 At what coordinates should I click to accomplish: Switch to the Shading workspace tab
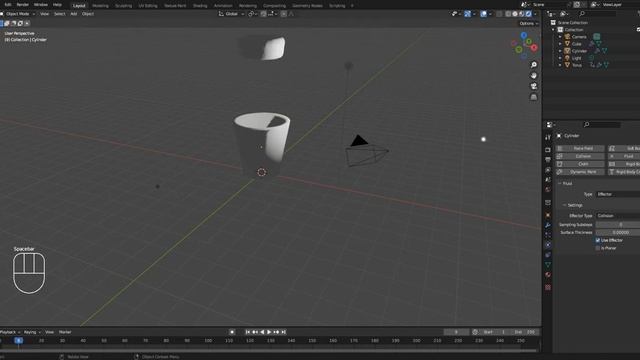click(x=200, y=6)
